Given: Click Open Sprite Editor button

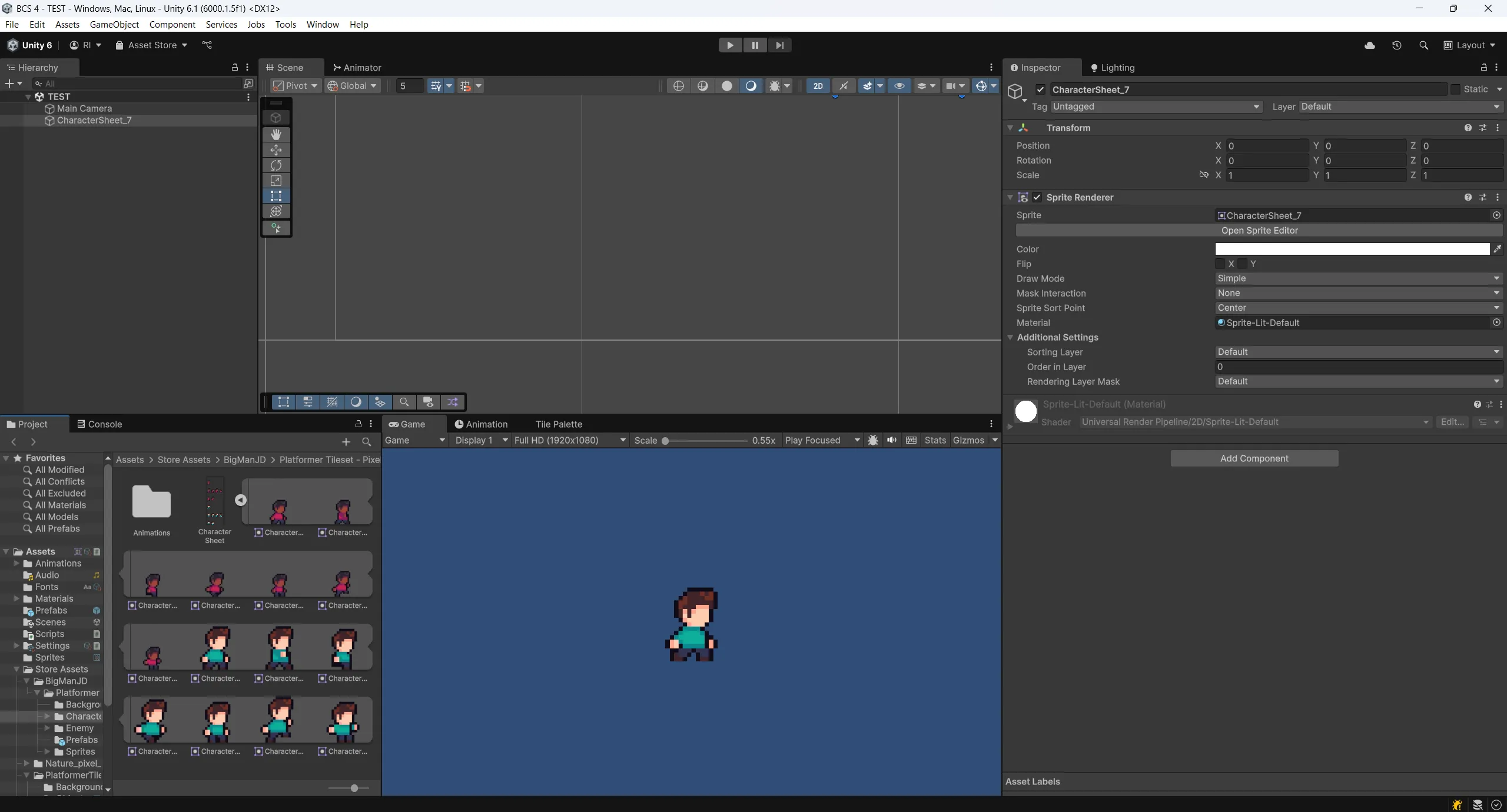Looking at the screenshot, I should click(1259, 231).
